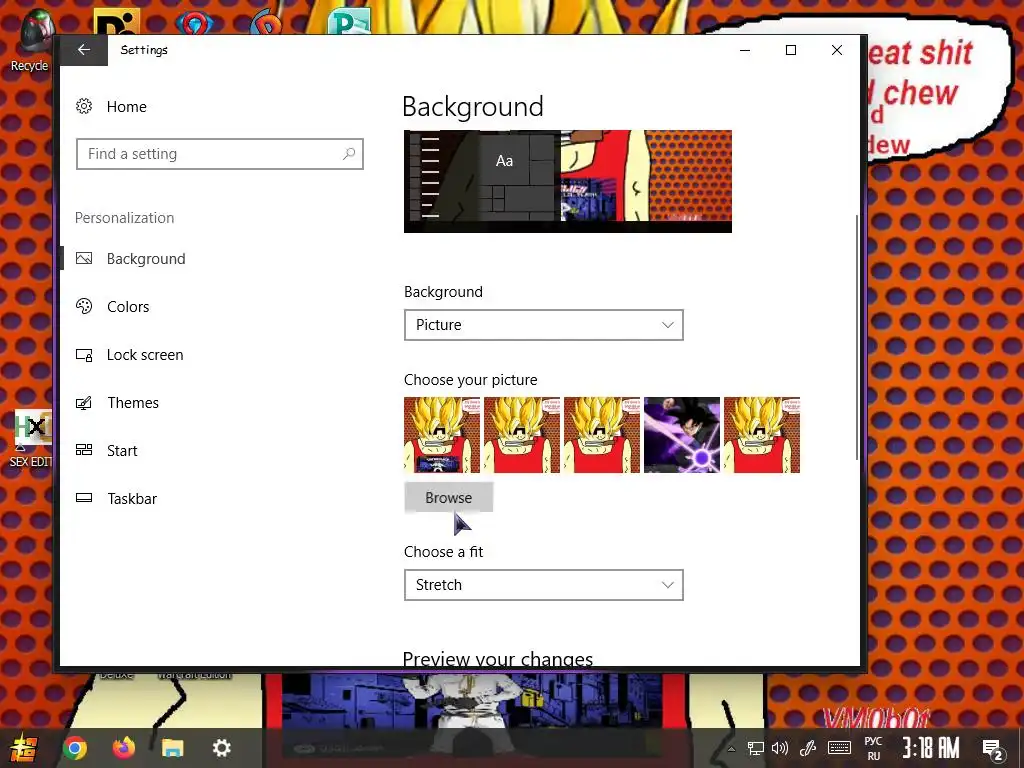This screenshot has width=1024, height=768.
Task: Launch Google Chrome from taskbar
Action: click(74, 748)
